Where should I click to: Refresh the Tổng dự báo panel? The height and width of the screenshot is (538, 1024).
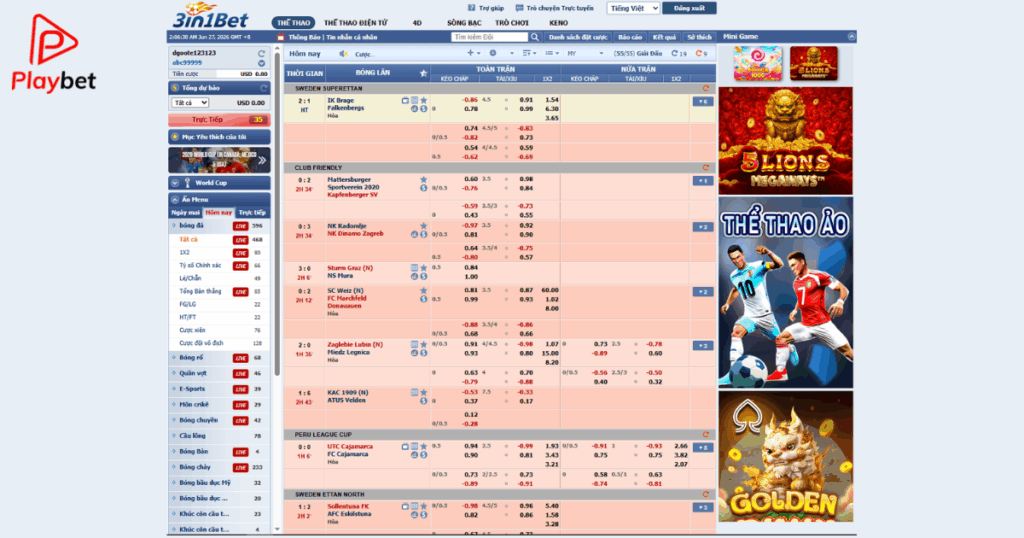(264, 87)
